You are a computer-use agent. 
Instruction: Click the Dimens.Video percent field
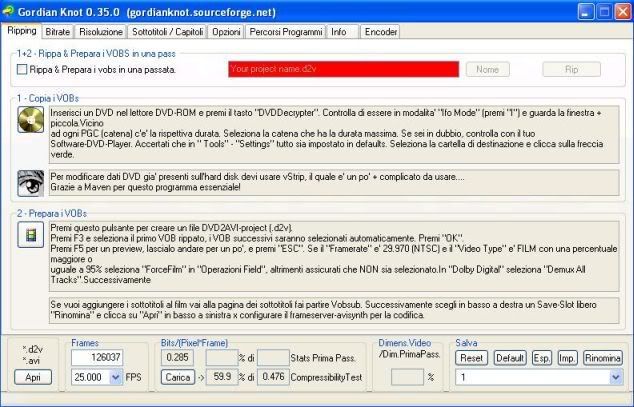[408, 377]
